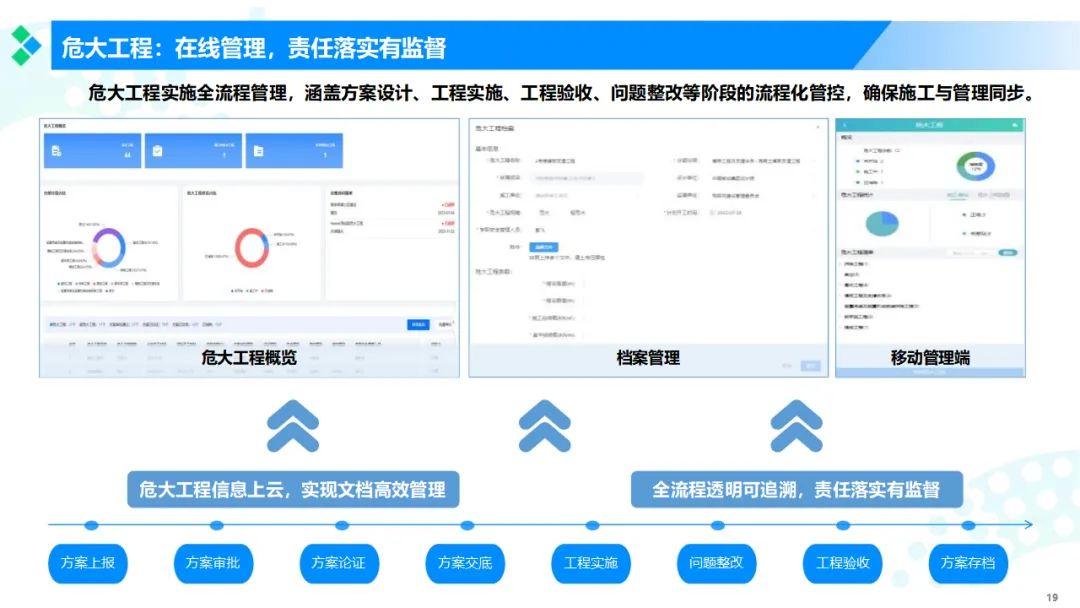
Task: Select the 方案存档 step pill
Action: coord(968,563)
